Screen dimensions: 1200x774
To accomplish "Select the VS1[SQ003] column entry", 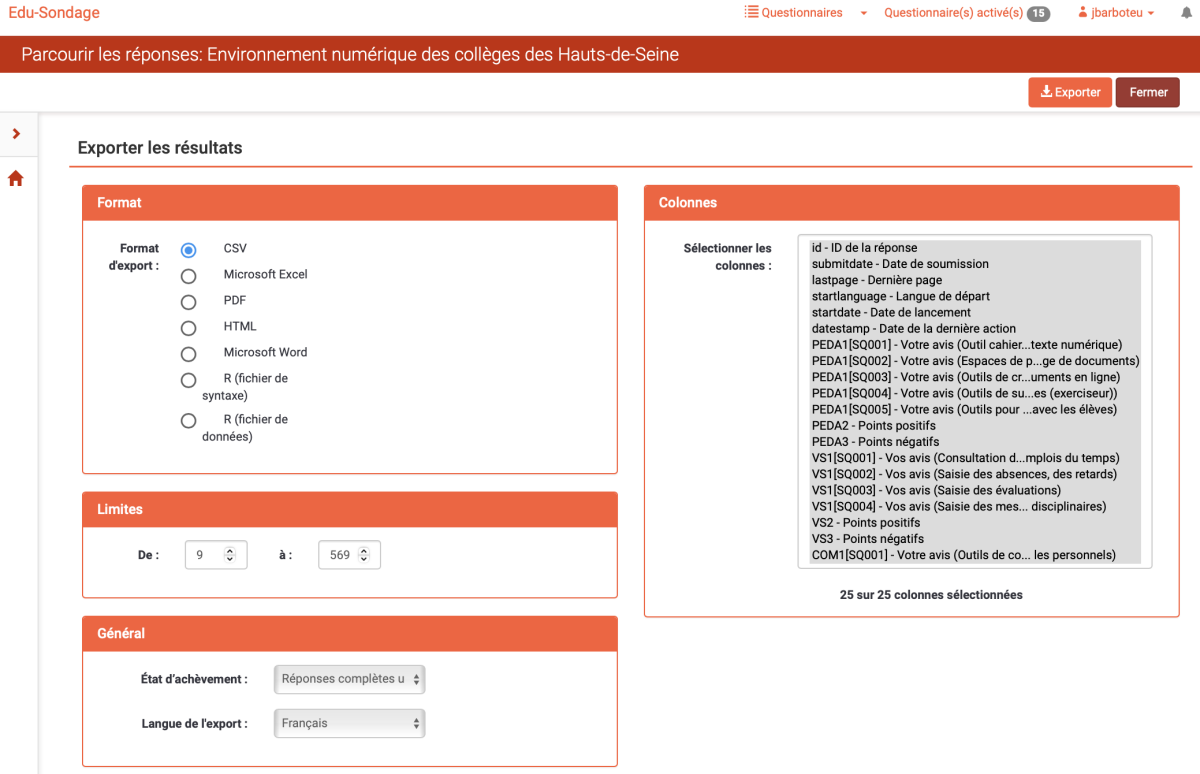I will [975, 490].
